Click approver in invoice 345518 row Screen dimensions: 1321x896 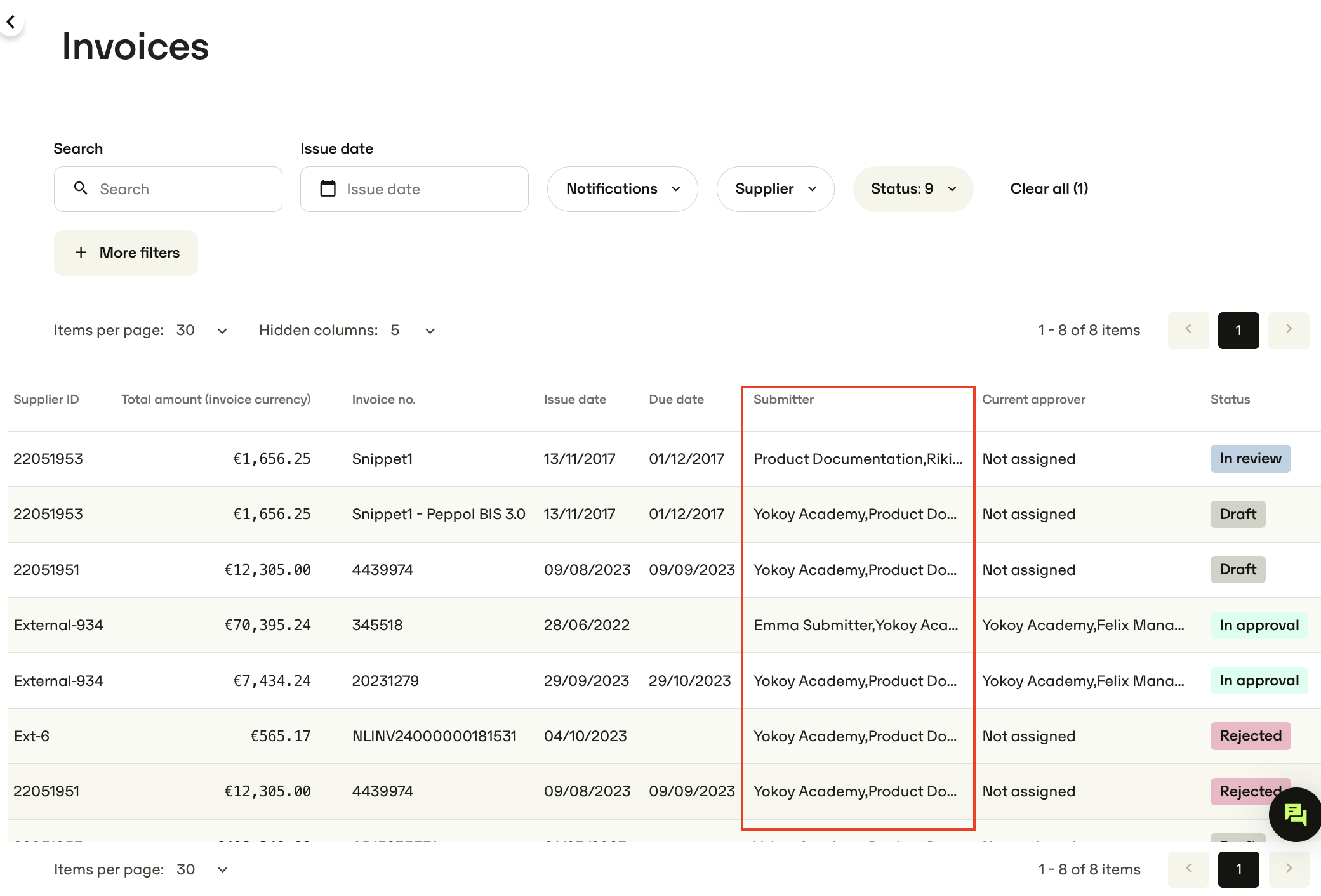click(x=1083, y=625)
